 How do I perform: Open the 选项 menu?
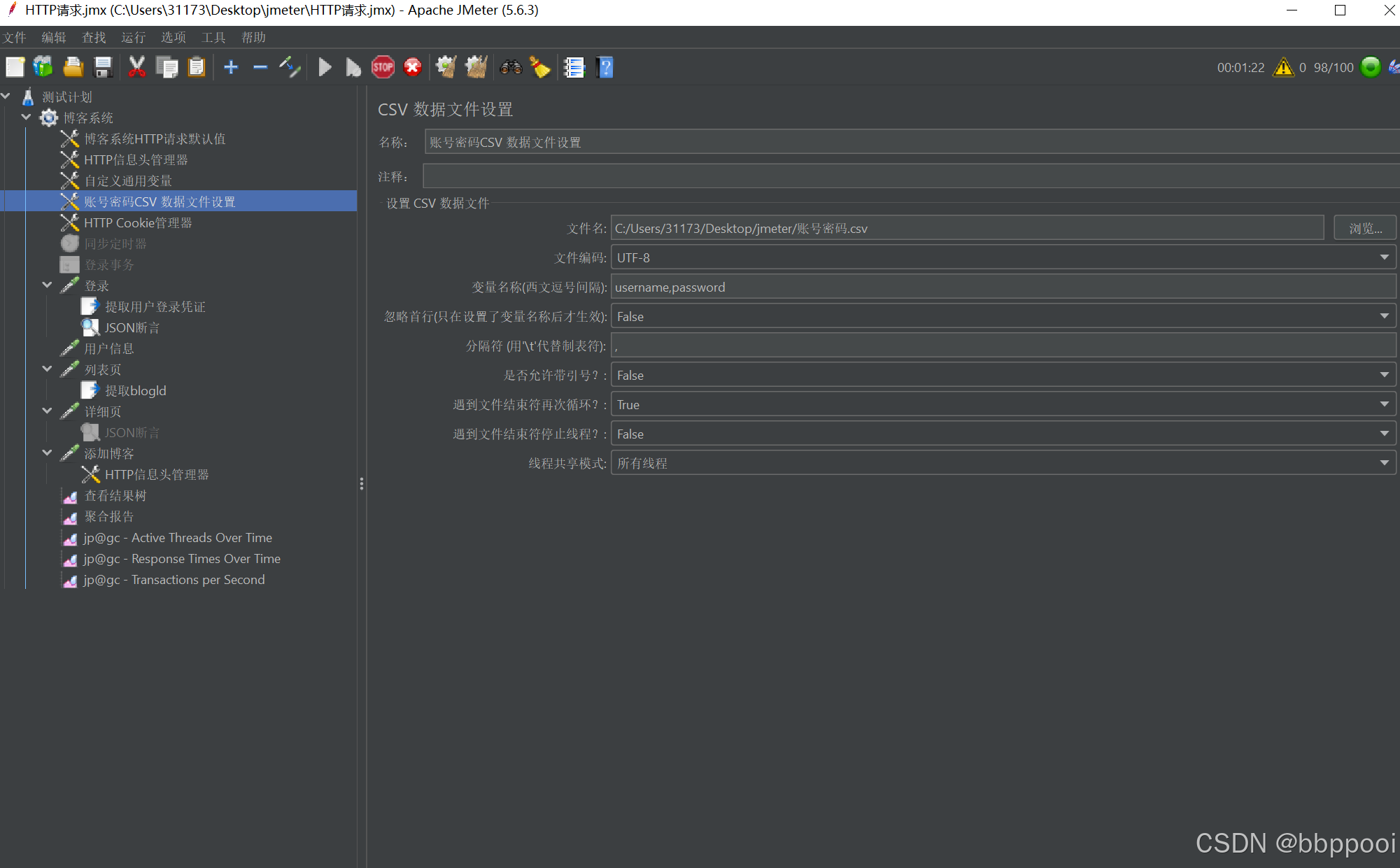click(174, 37)
